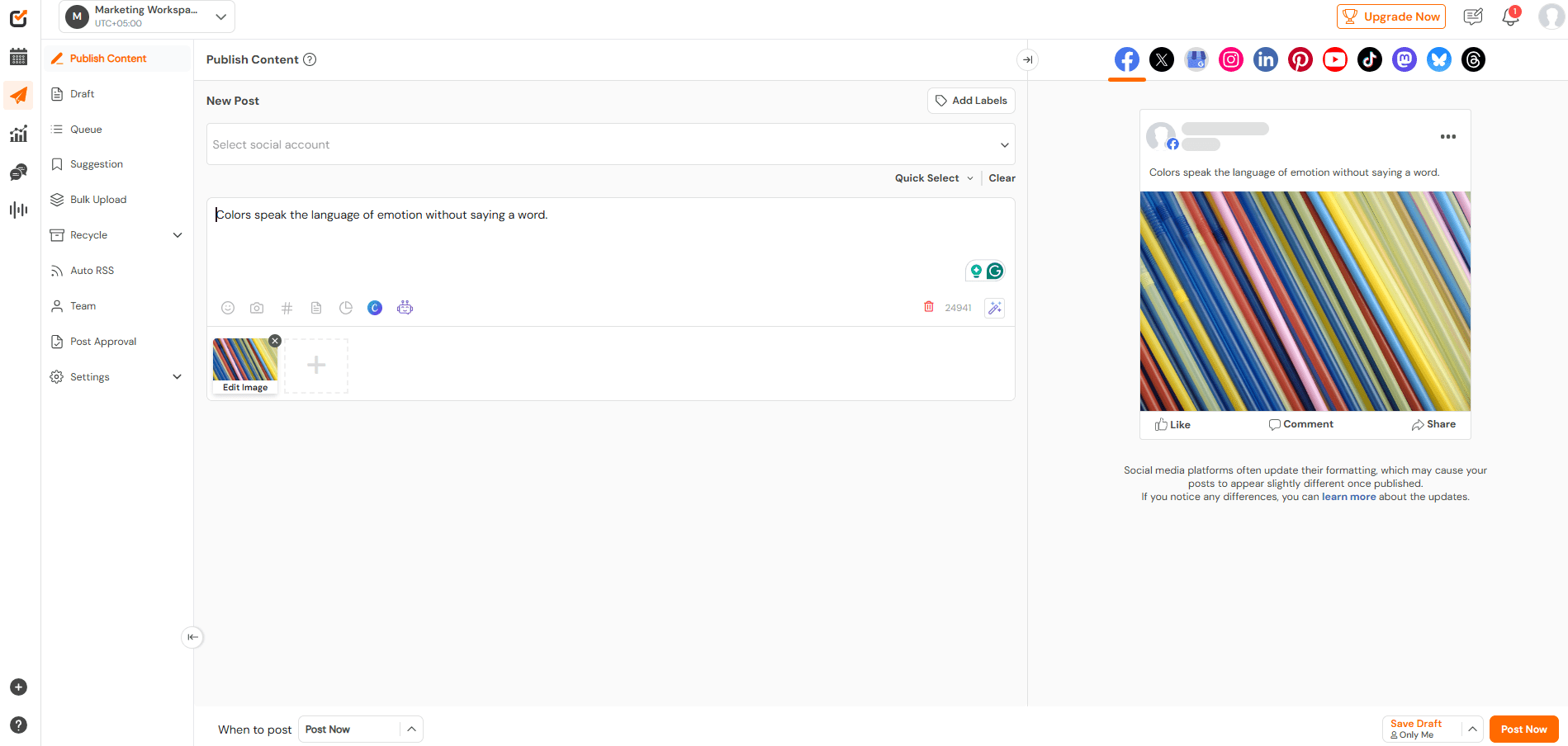1568x746 pixels.
Task: Toggle the LinkedIn preview icon
Action: pos(1265,59)
